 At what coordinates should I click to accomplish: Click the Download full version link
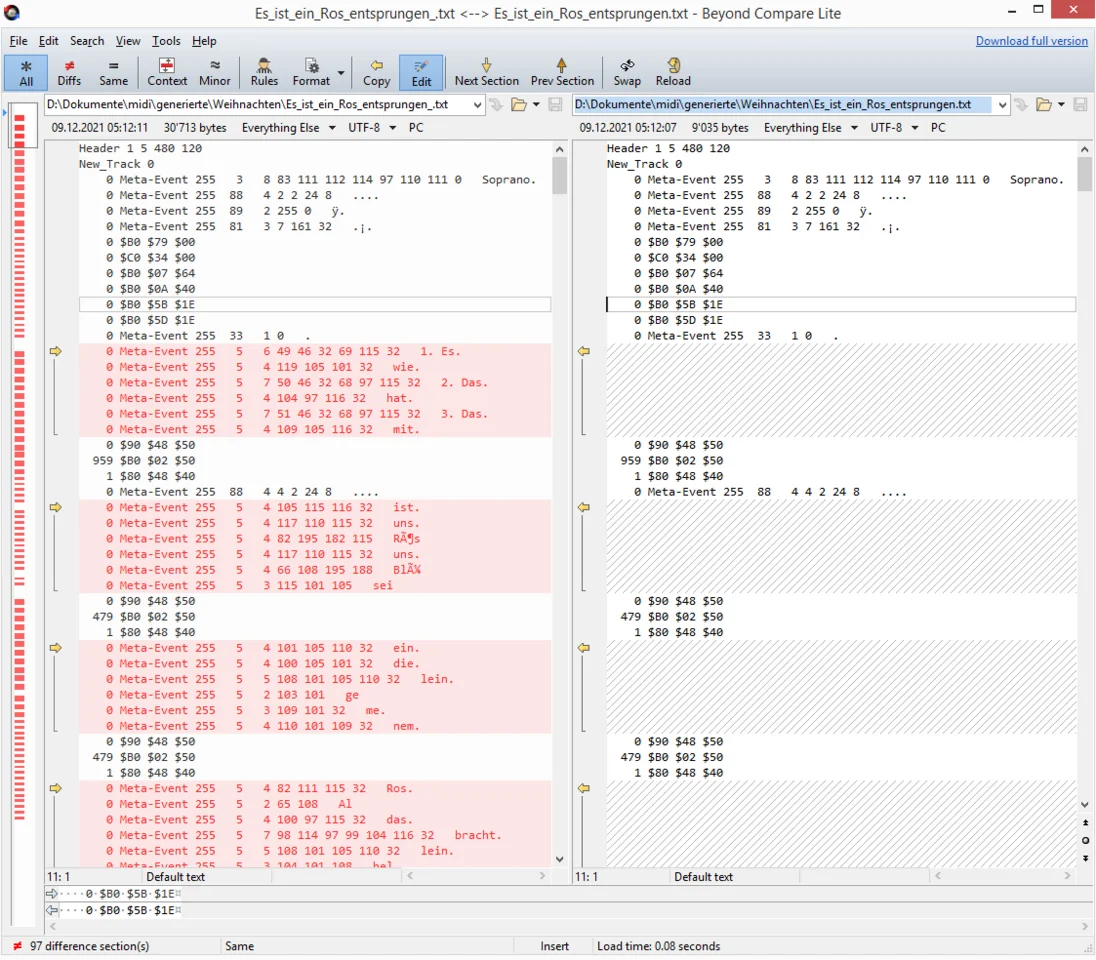click(1031, 41)
